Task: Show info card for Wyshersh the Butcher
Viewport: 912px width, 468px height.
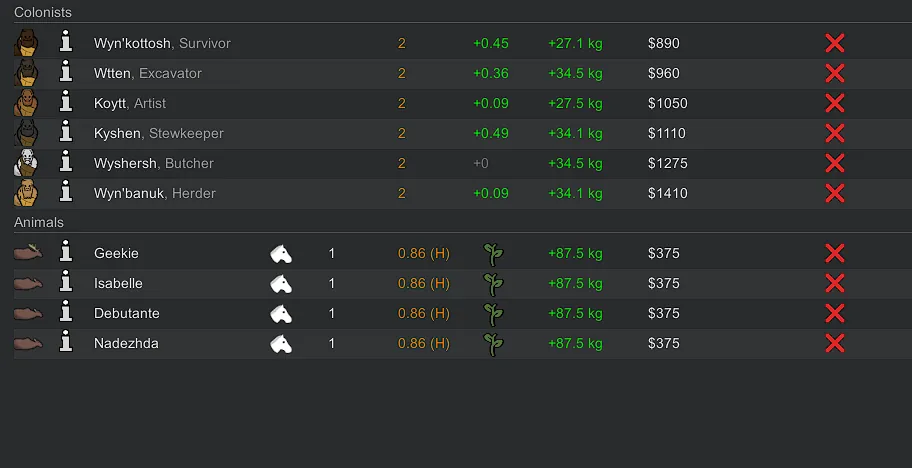Action: pos(66,163)
